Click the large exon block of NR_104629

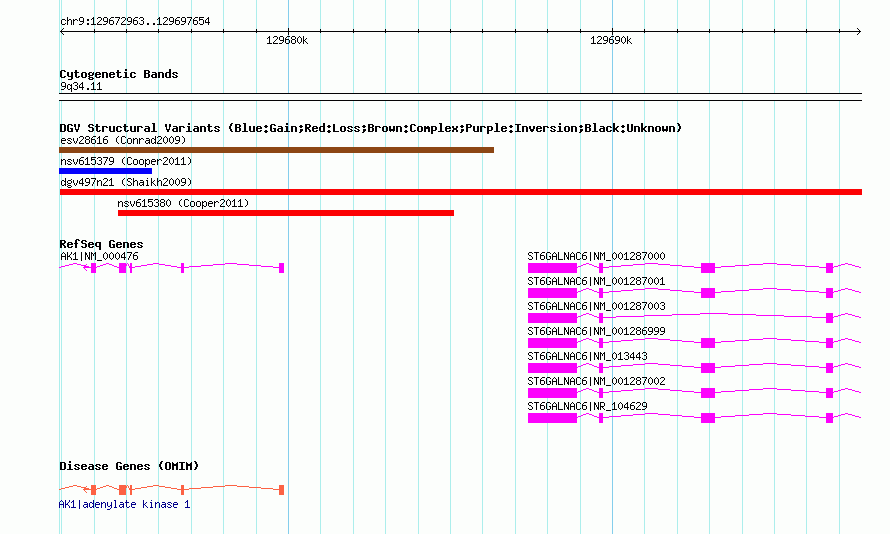click(x=552, y=418)
